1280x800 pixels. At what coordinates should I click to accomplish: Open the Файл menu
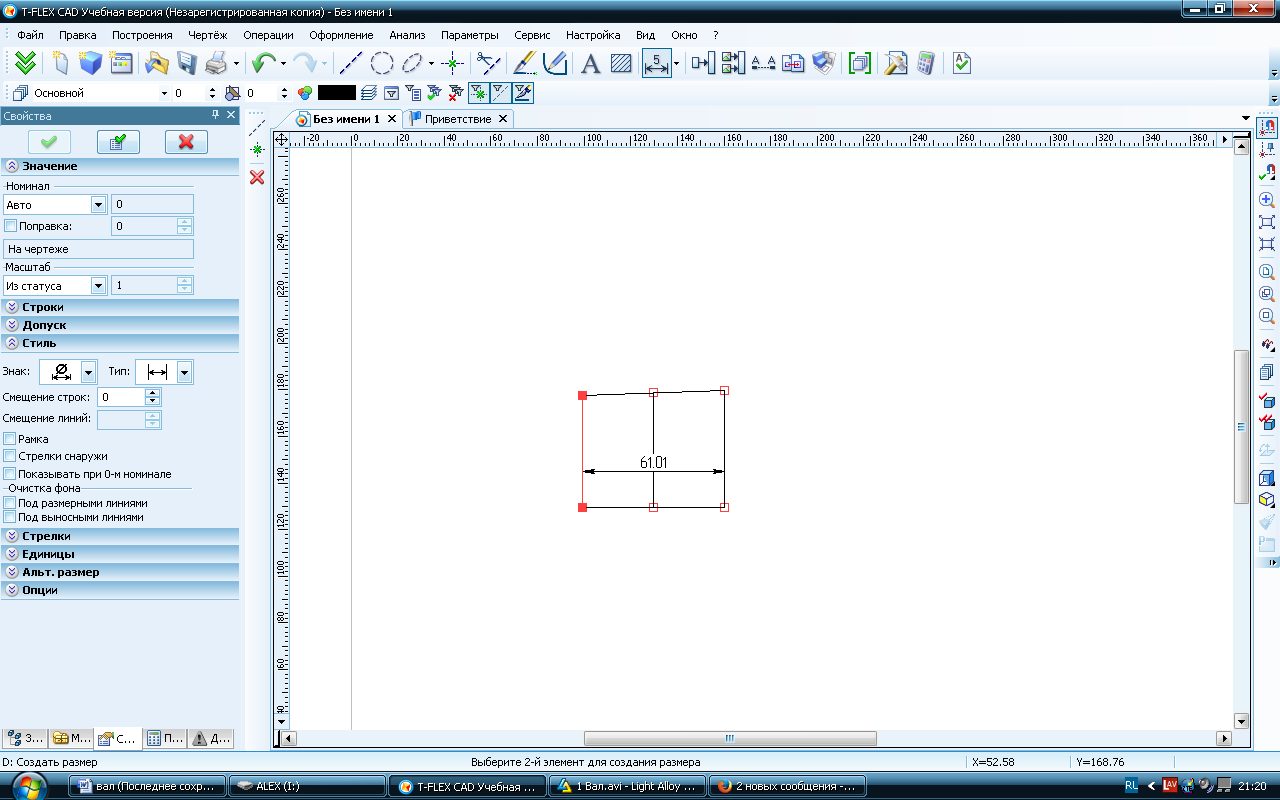tap(30, 35)
